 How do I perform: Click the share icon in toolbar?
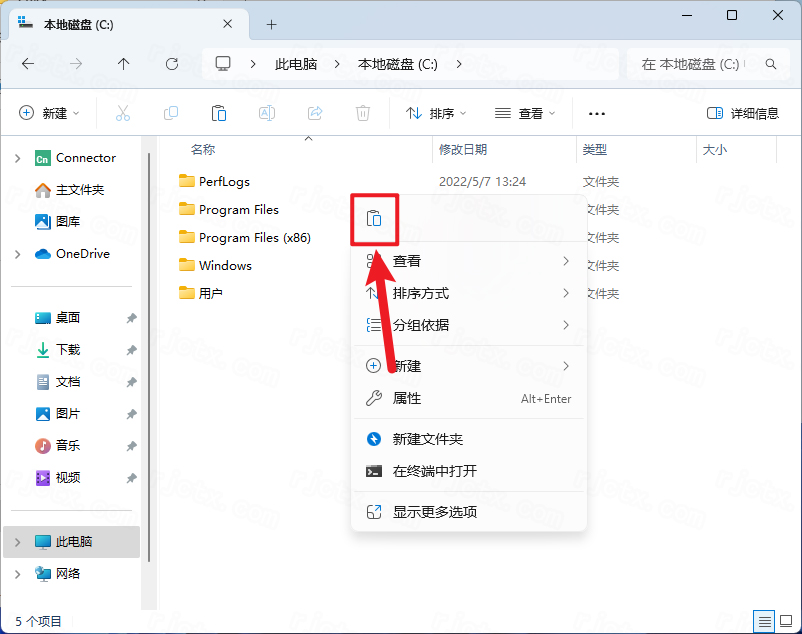tap(315, 113)
